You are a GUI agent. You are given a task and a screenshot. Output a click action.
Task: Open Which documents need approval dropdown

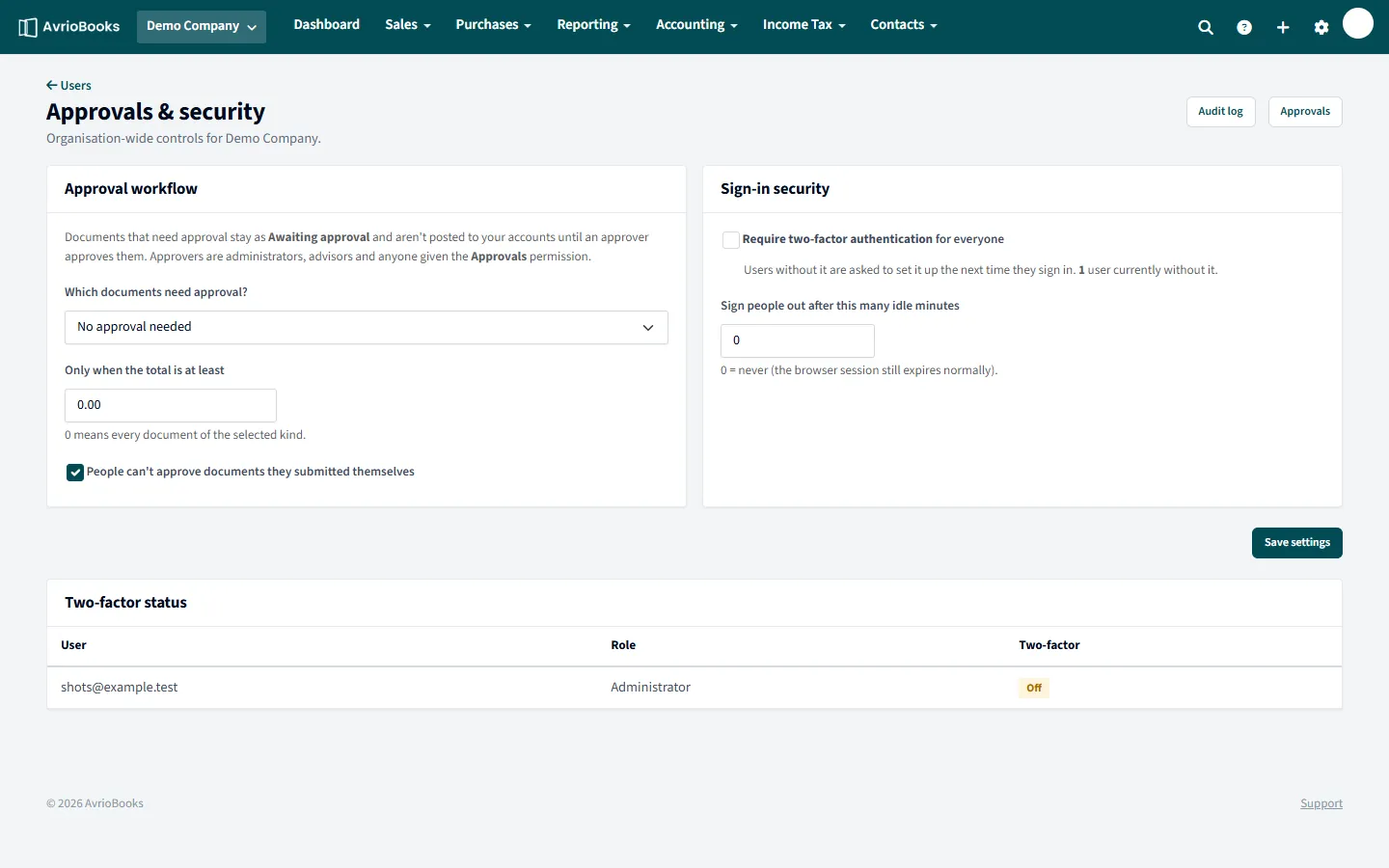[367, 327]
